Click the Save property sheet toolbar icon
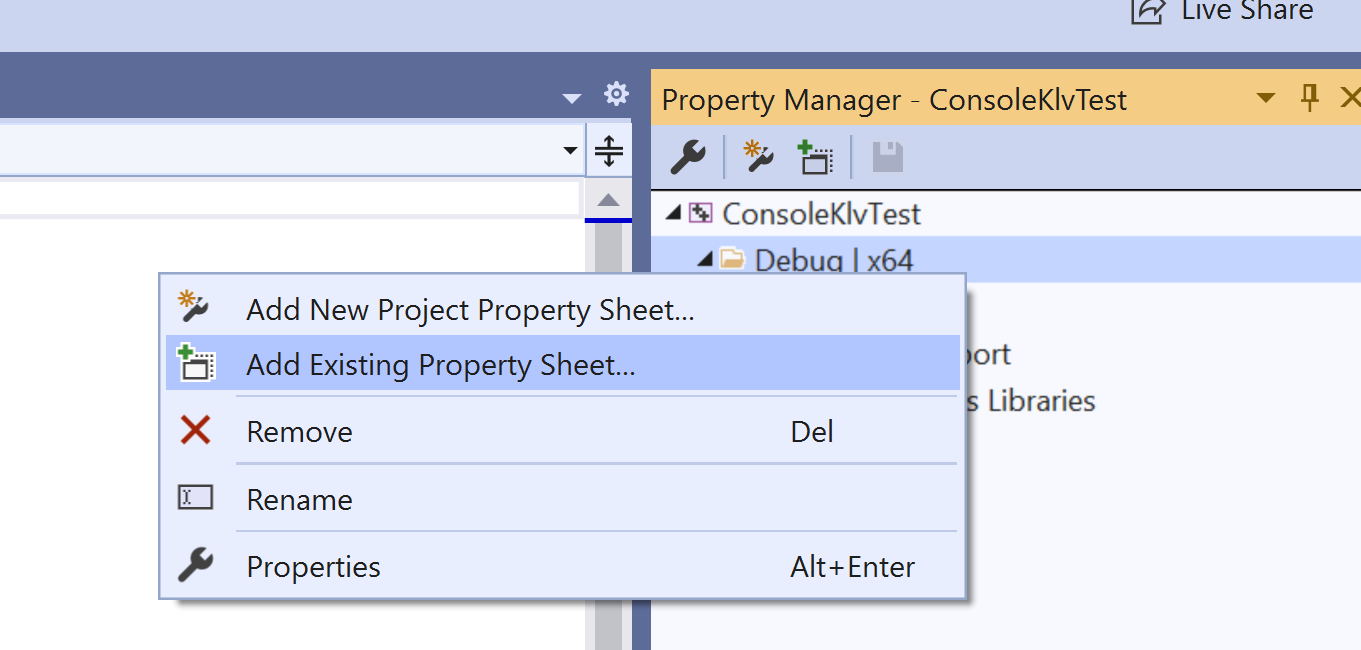Screen dimensions: 1361x650 coord(886,156)
